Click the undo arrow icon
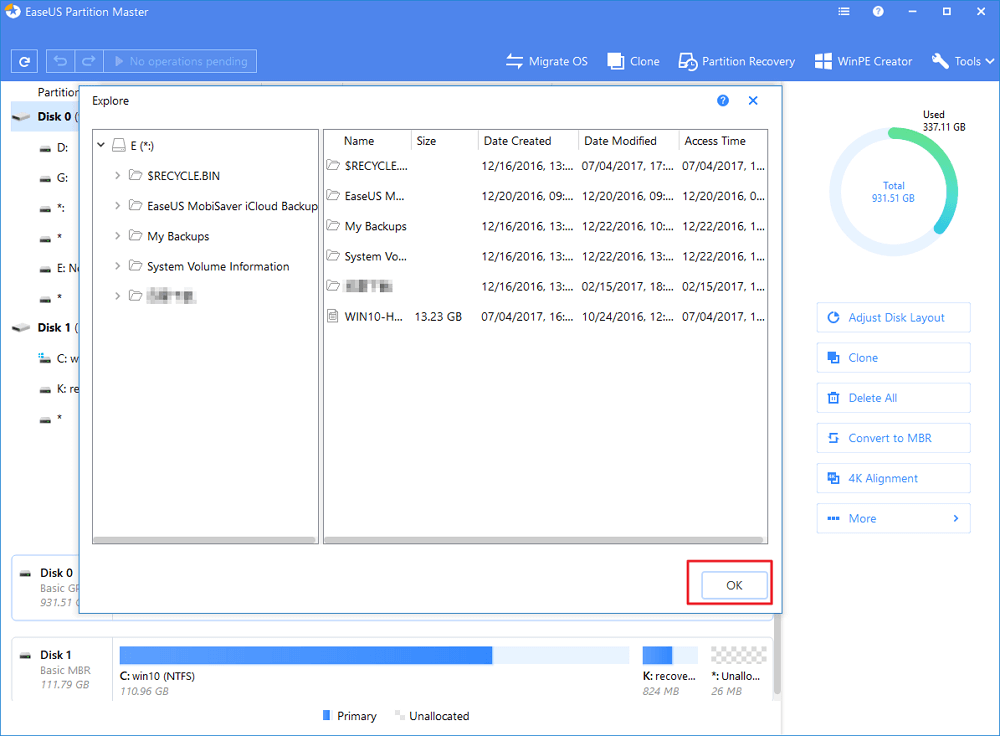The image size is (1000, 736). pyautogui.click(x=61, y=61)
